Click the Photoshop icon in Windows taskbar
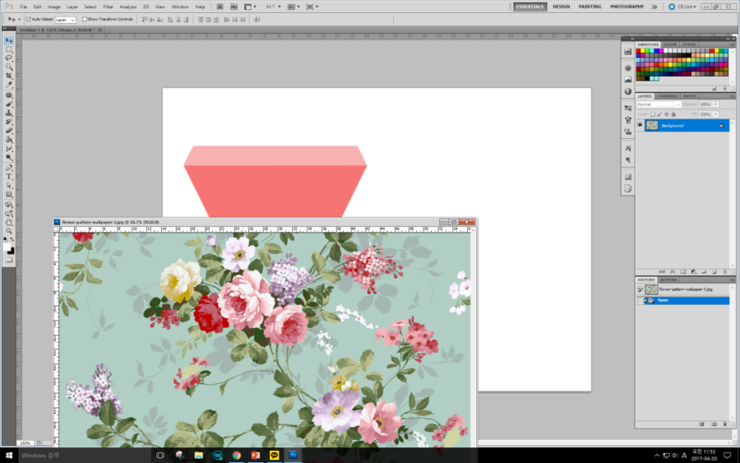This screenshot has height=463, width=740. pyautogui.click(x=293, y=455)
